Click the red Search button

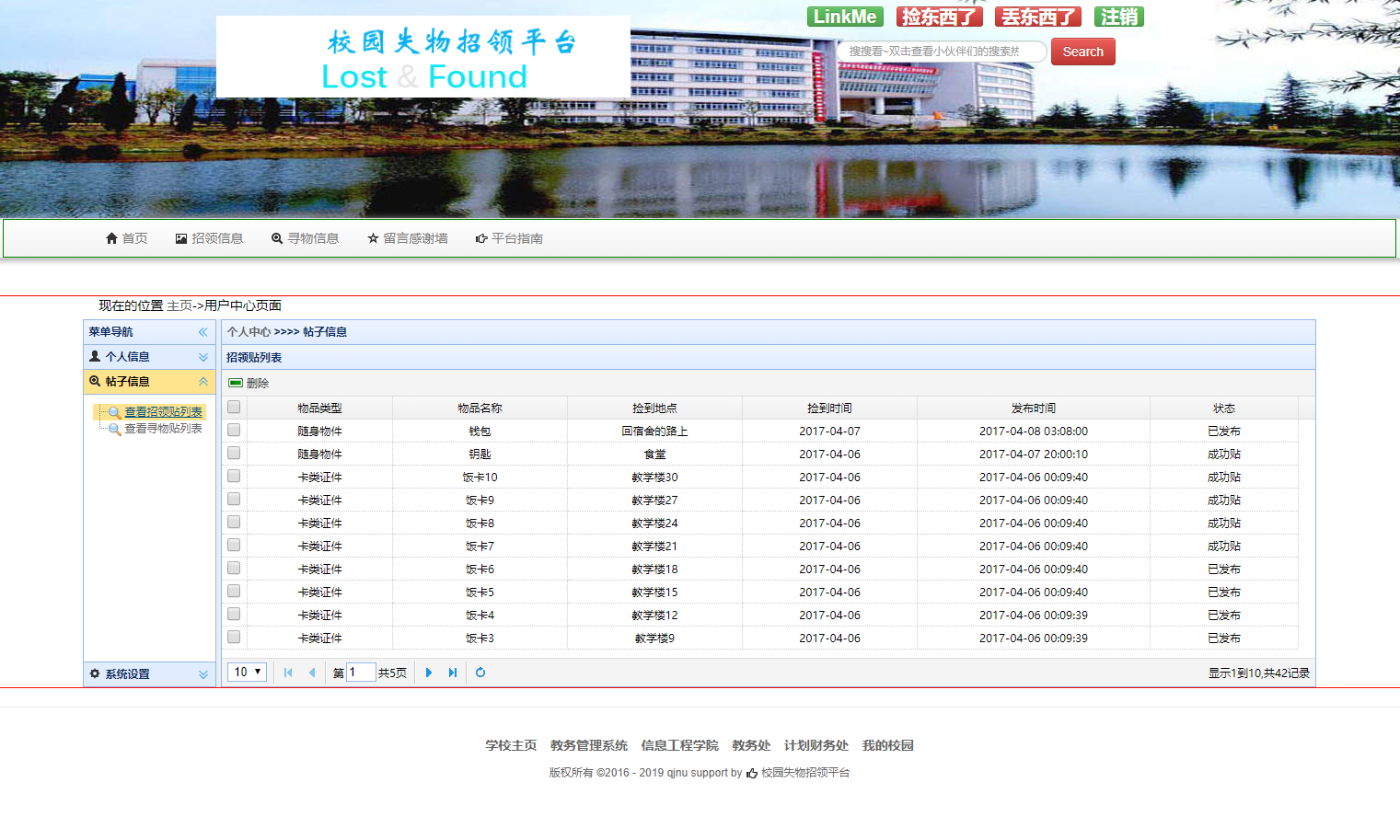pos(1082,52)
